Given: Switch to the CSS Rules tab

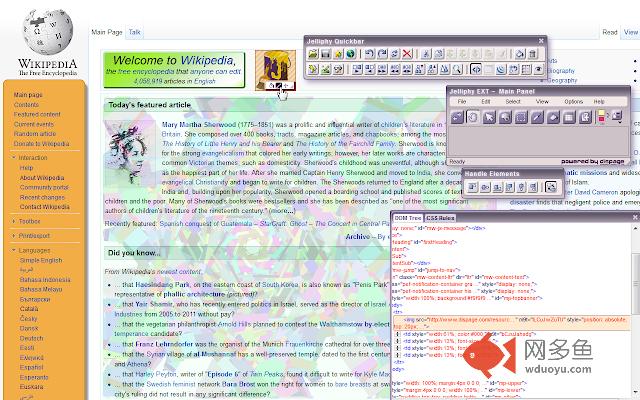Looking at the screenshot, I should coord(440,218).
